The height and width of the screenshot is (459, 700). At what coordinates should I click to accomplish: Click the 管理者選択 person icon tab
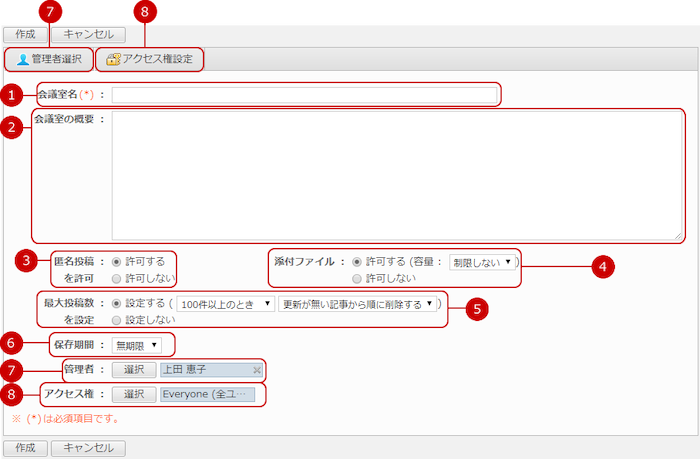(x=49, y=60)
